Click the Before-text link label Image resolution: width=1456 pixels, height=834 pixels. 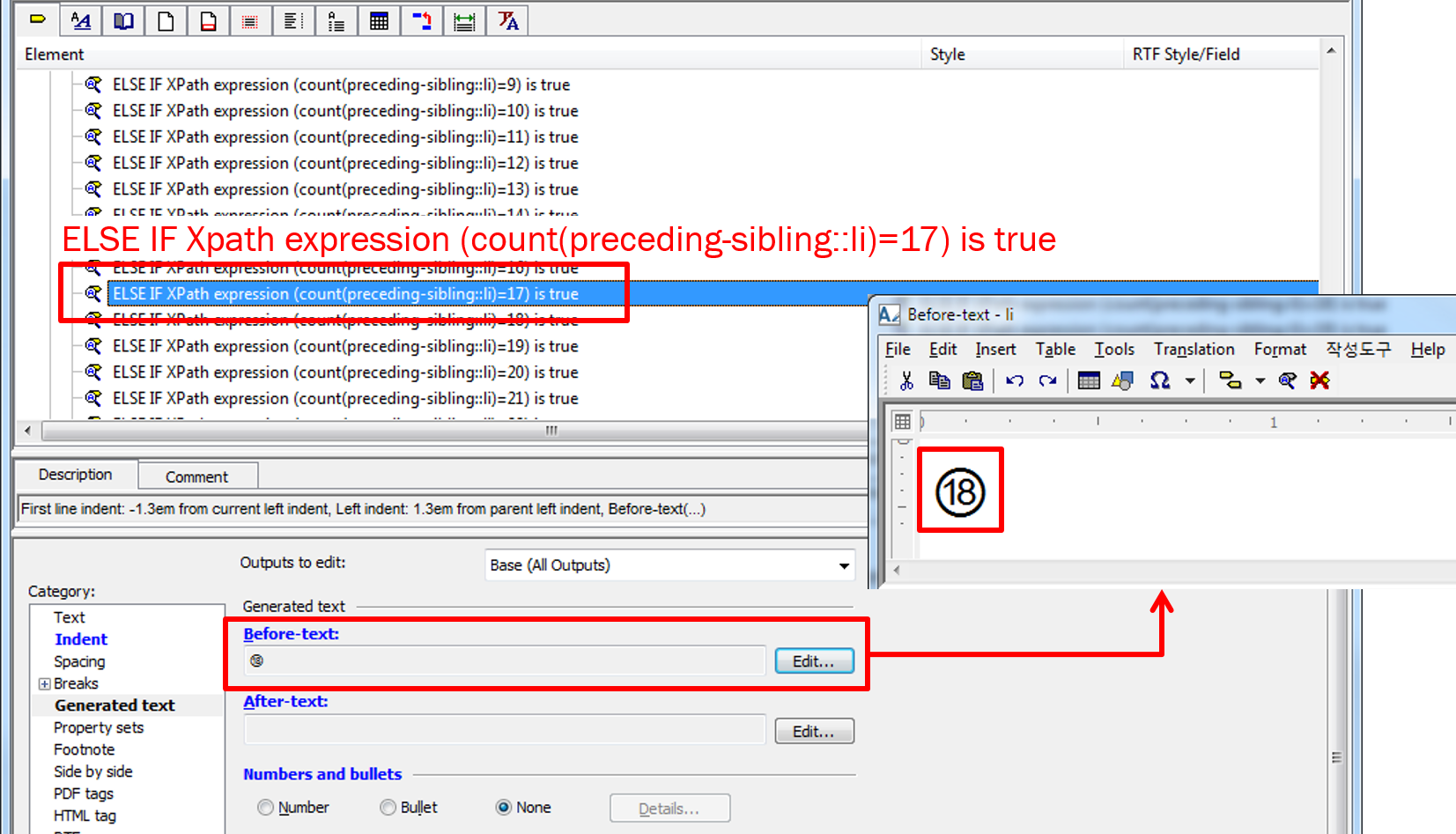coord(291,634)
